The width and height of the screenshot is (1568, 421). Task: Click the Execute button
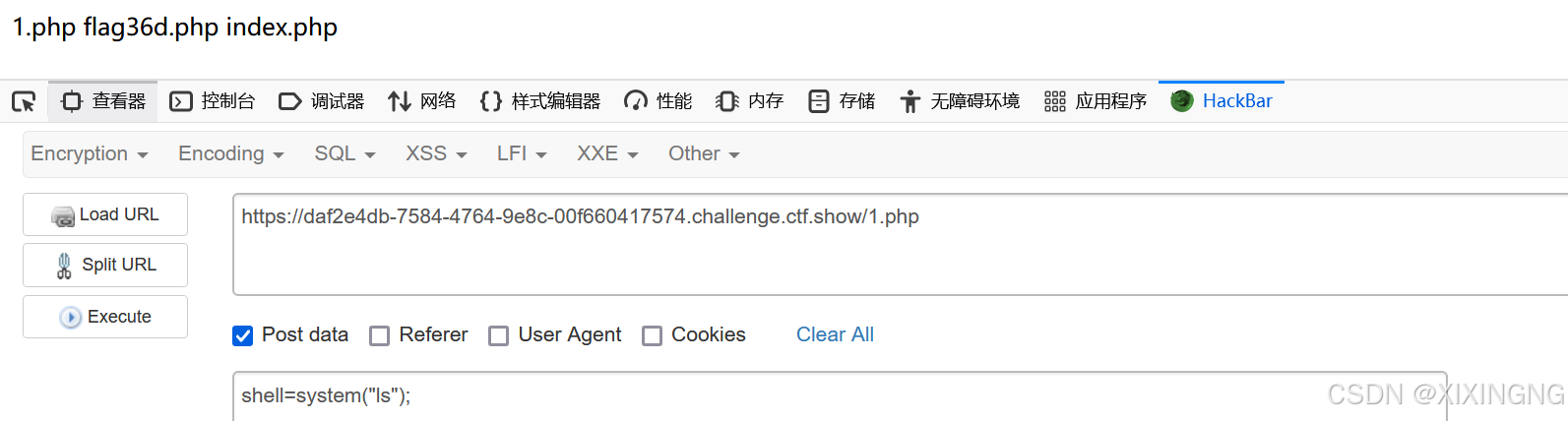(105, 317)
